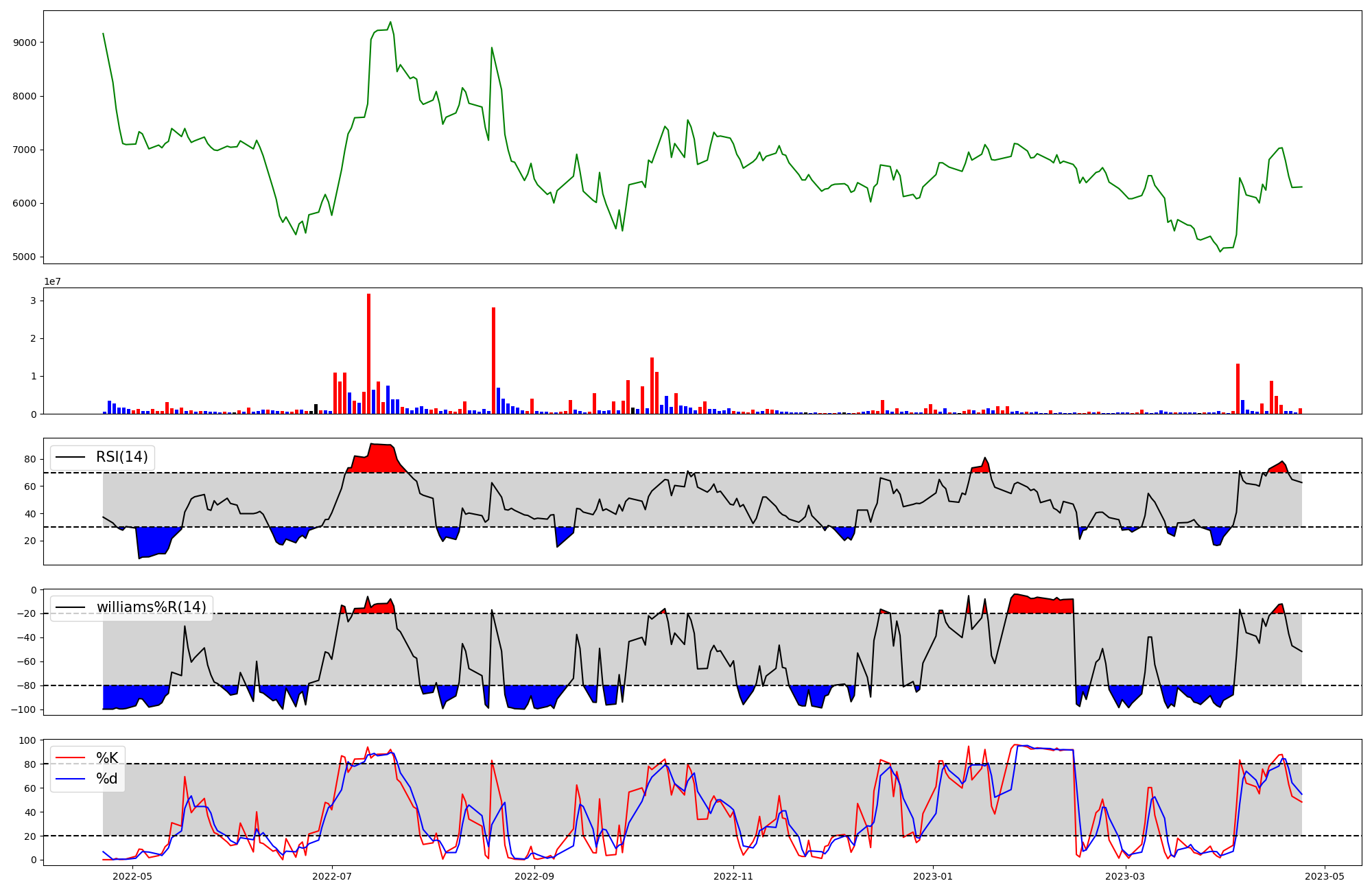
Task: Click the 2023-05 x-axis date label
Action: point(1324,876)
